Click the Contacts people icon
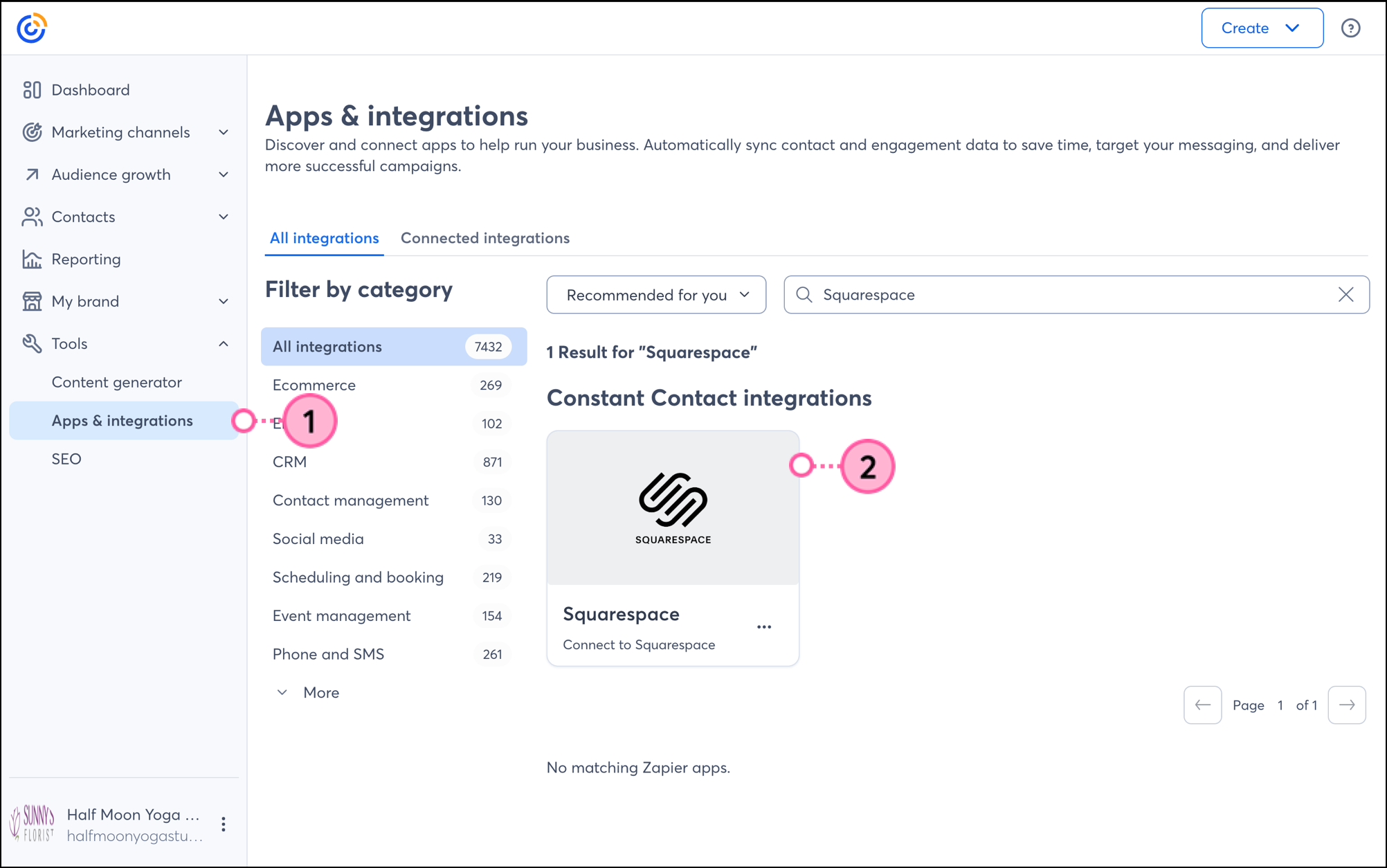 click(32, 217)
